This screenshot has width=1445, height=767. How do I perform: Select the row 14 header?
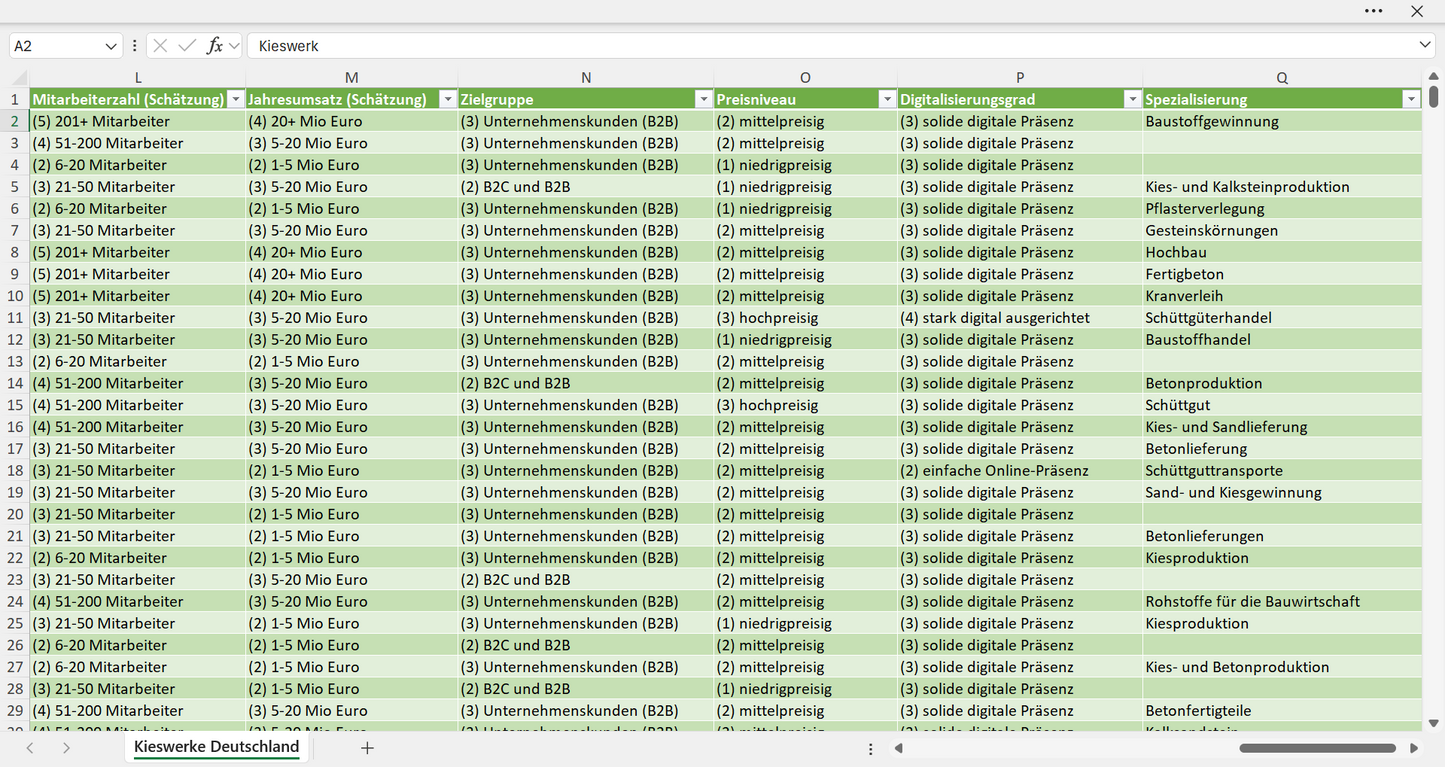coord(15,383)
